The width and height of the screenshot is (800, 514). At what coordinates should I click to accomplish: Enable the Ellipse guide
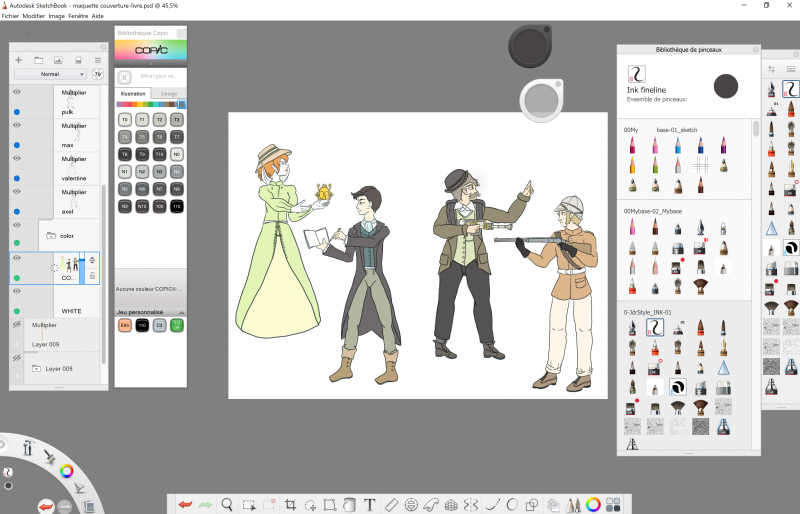[411, 505]
